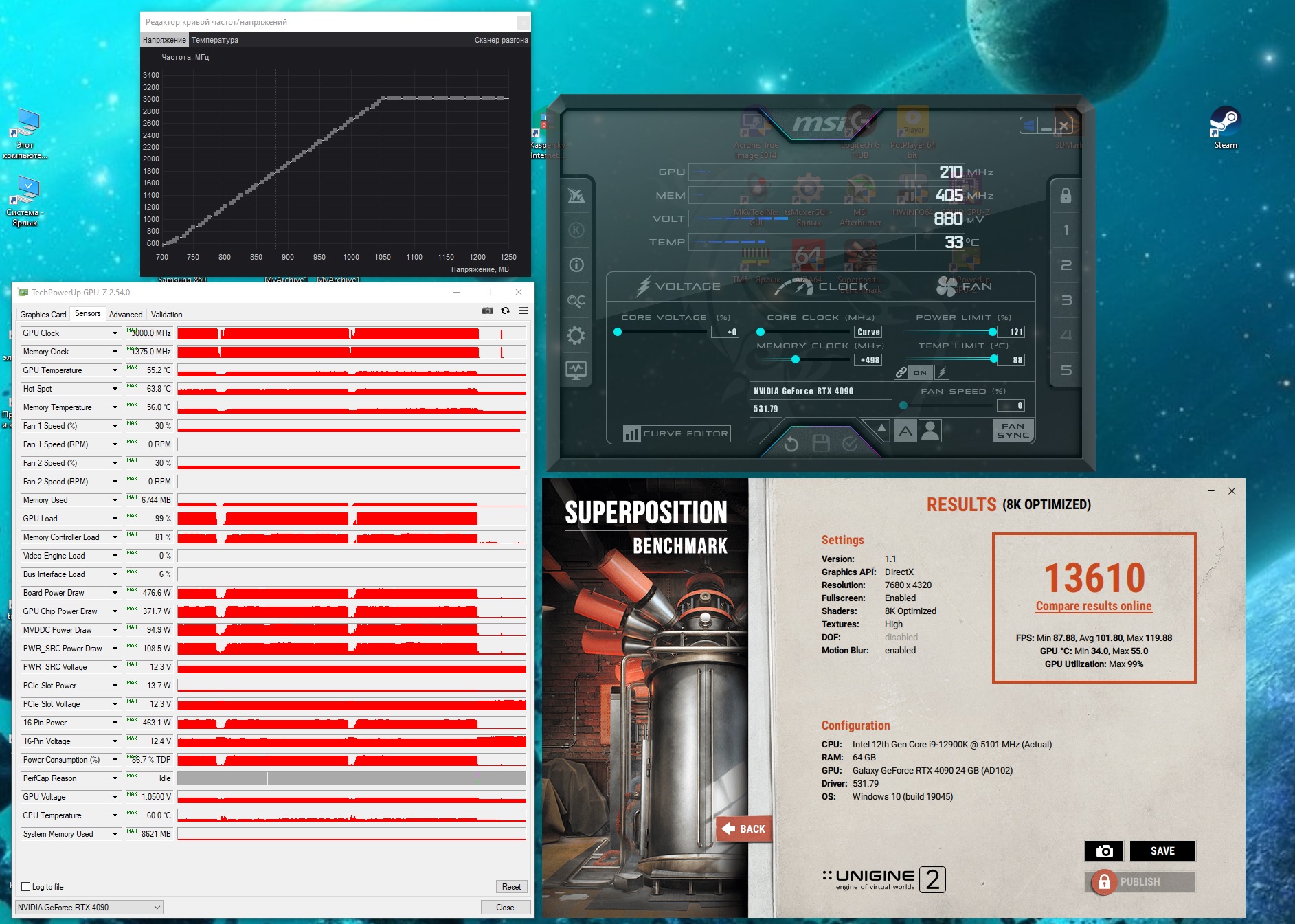Click the Core Clock 'Curve' value field

[868, 332]
